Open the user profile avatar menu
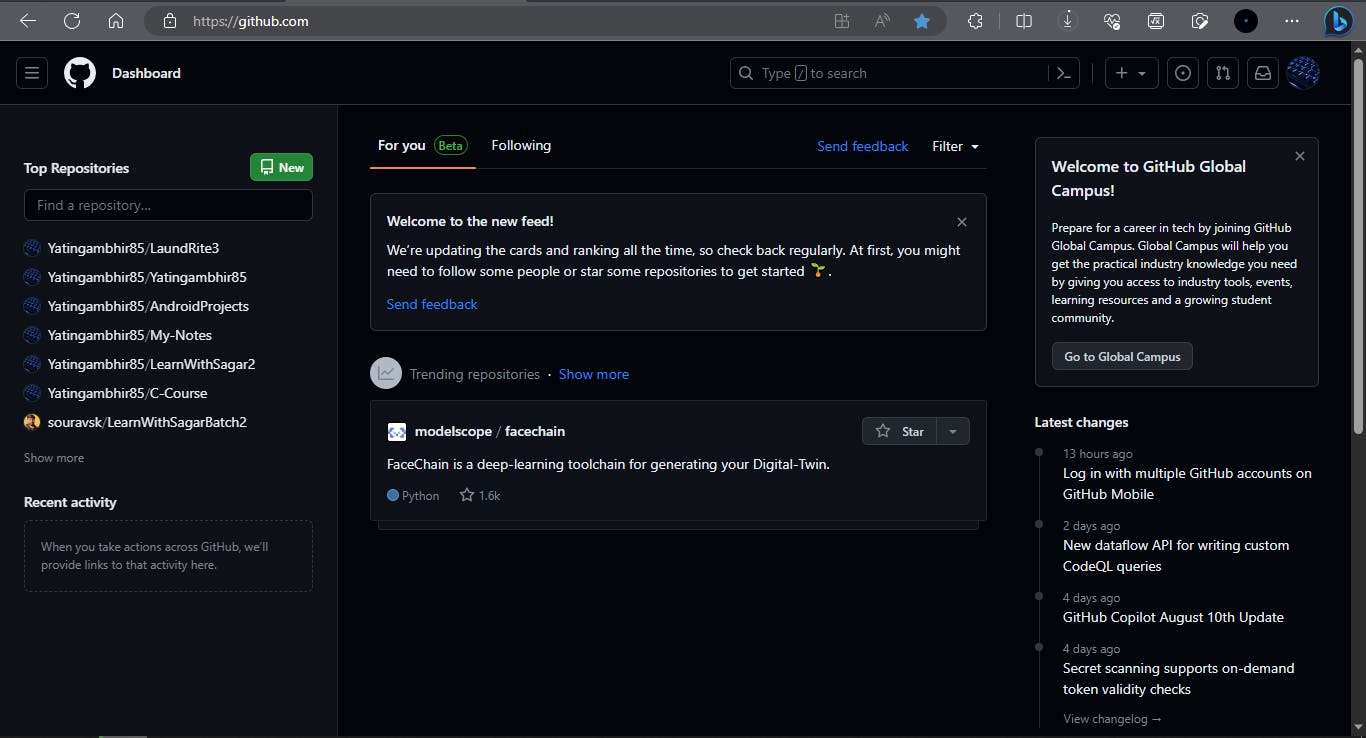1366x738 pixels. tap(1303, 73)
